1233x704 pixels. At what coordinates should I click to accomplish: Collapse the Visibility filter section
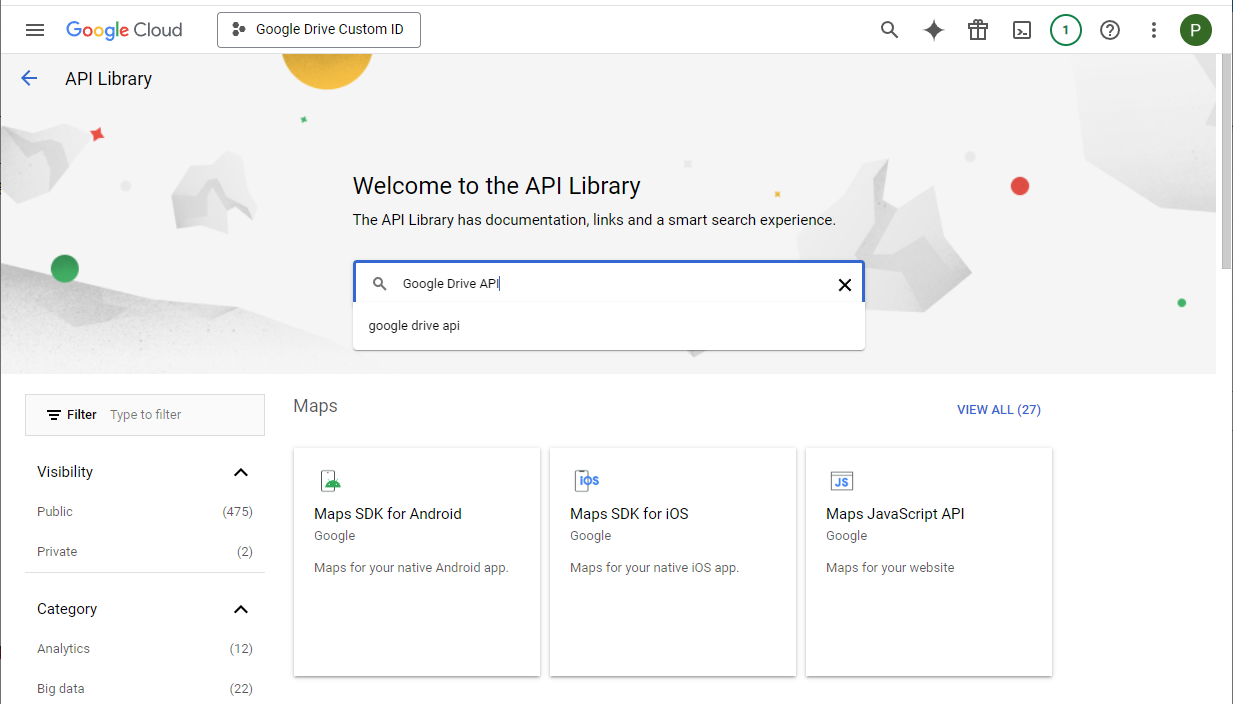[240, 472]
